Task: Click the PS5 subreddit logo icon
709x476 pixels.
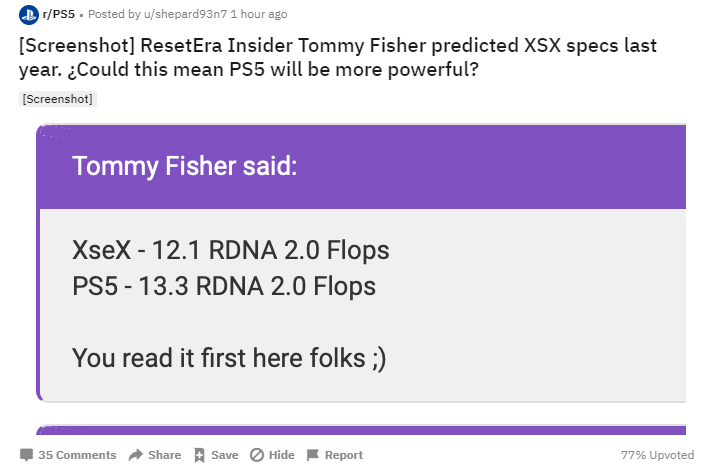Action: (x=27, y=15)
